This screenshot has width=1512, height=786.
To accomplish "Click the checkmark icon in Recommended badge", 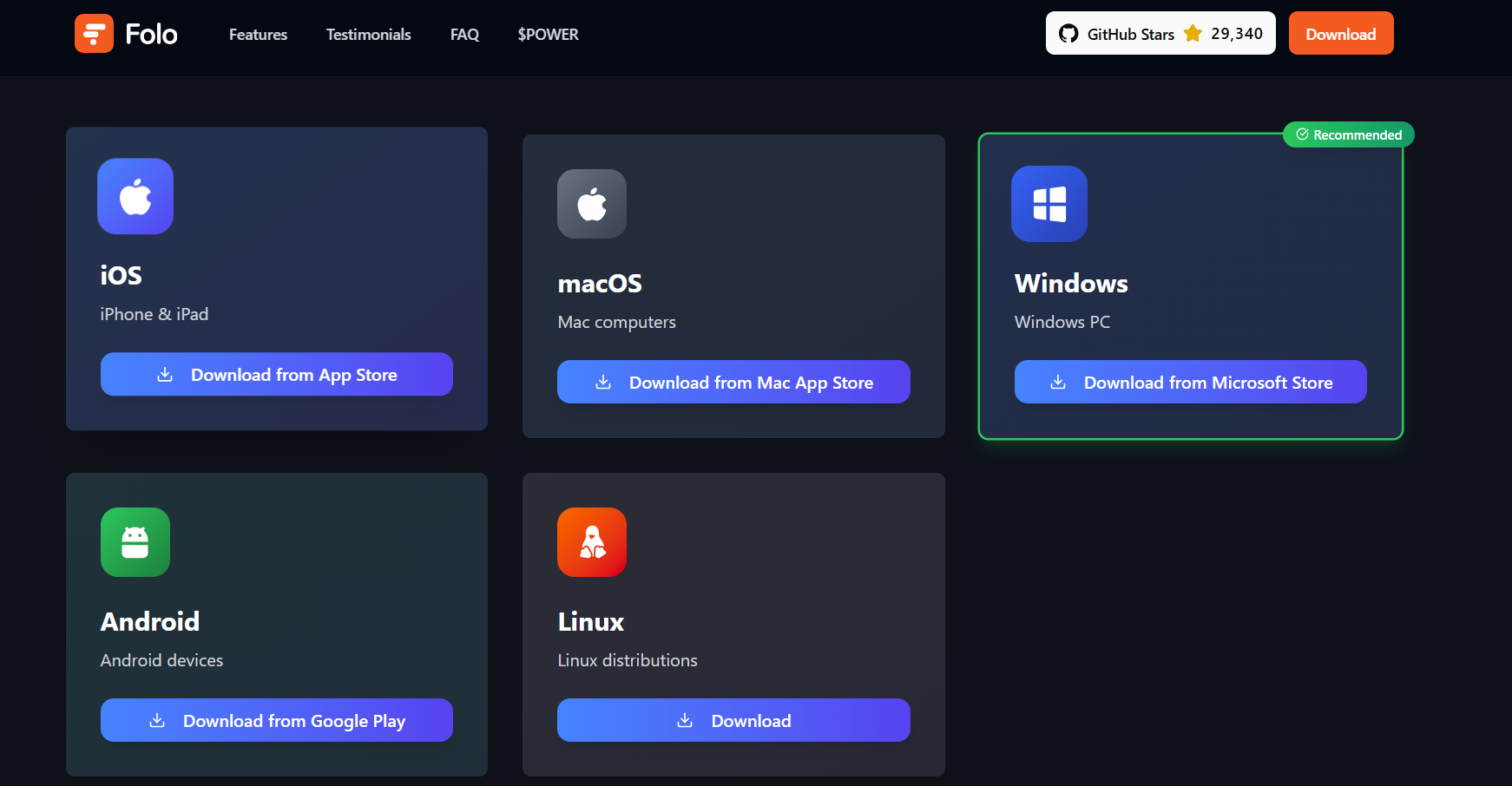I will coord(1302,134).
